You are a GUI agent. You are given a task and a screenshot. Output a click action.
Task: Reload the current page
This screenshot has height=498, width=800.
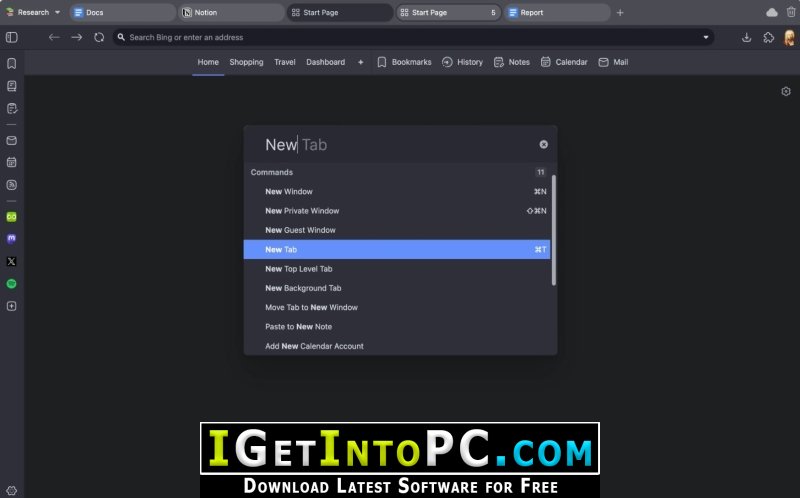pyautogui.click(x=99, y=37)
